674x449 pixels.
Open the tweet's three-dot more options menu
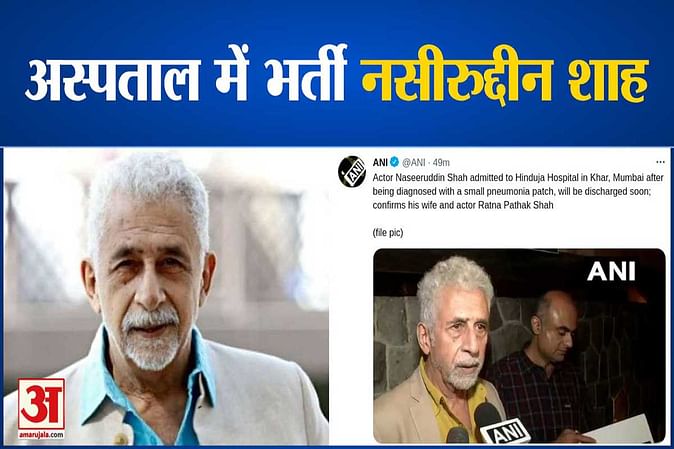click(x=660, y=162)
